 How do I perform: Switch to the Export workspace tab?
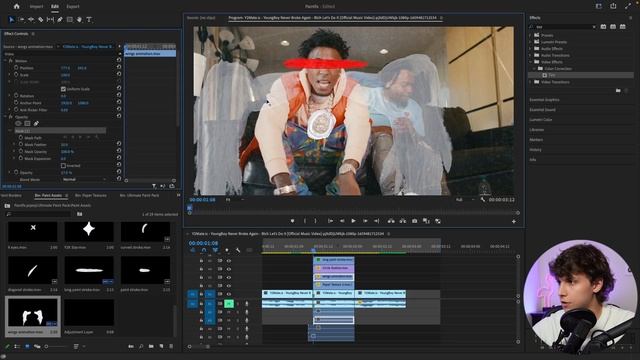click(x=73, y=7)
